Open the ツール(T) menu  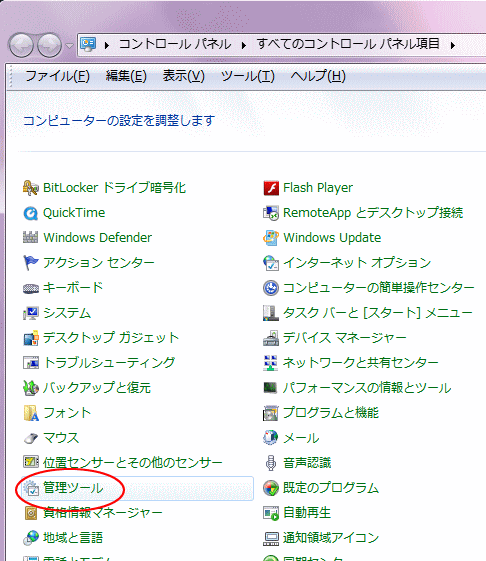pyautogui.click(x=248, y=76)
